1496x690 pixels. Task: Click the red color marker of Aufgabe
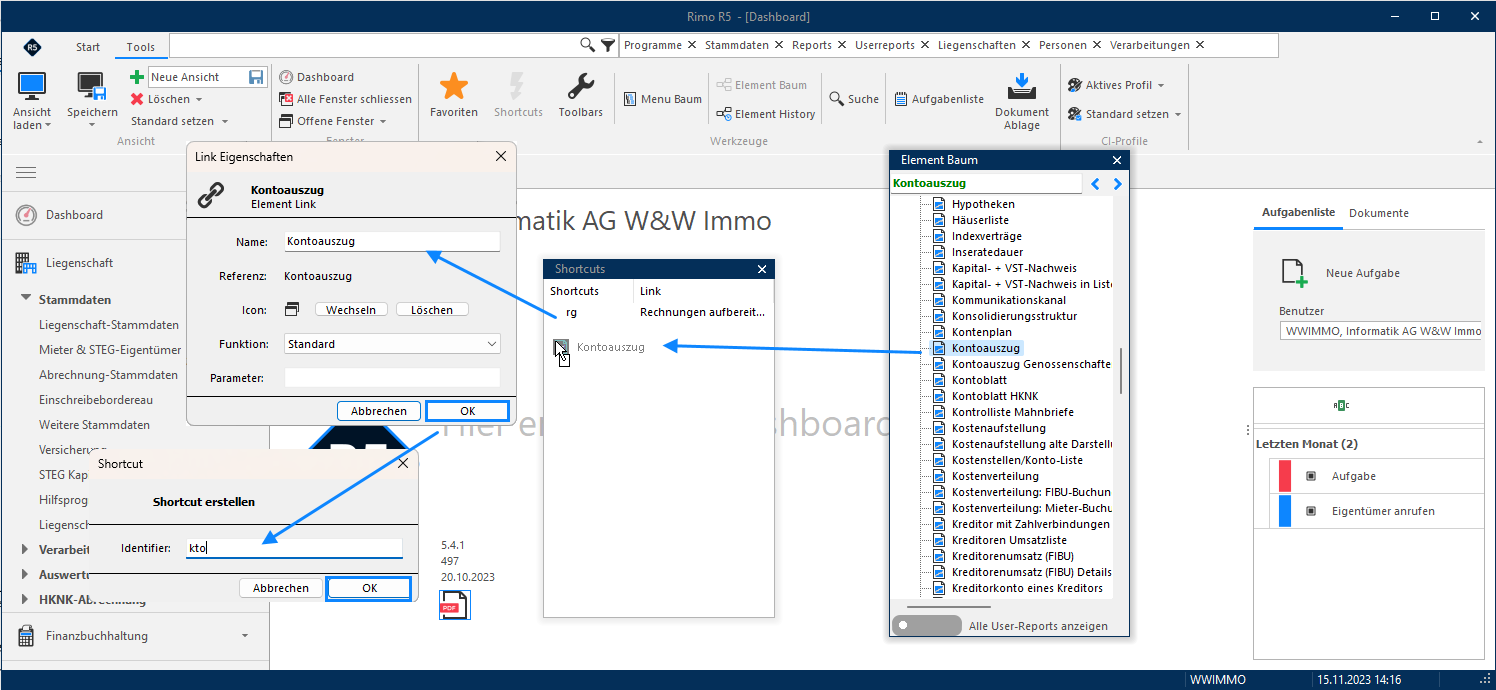1285,476
